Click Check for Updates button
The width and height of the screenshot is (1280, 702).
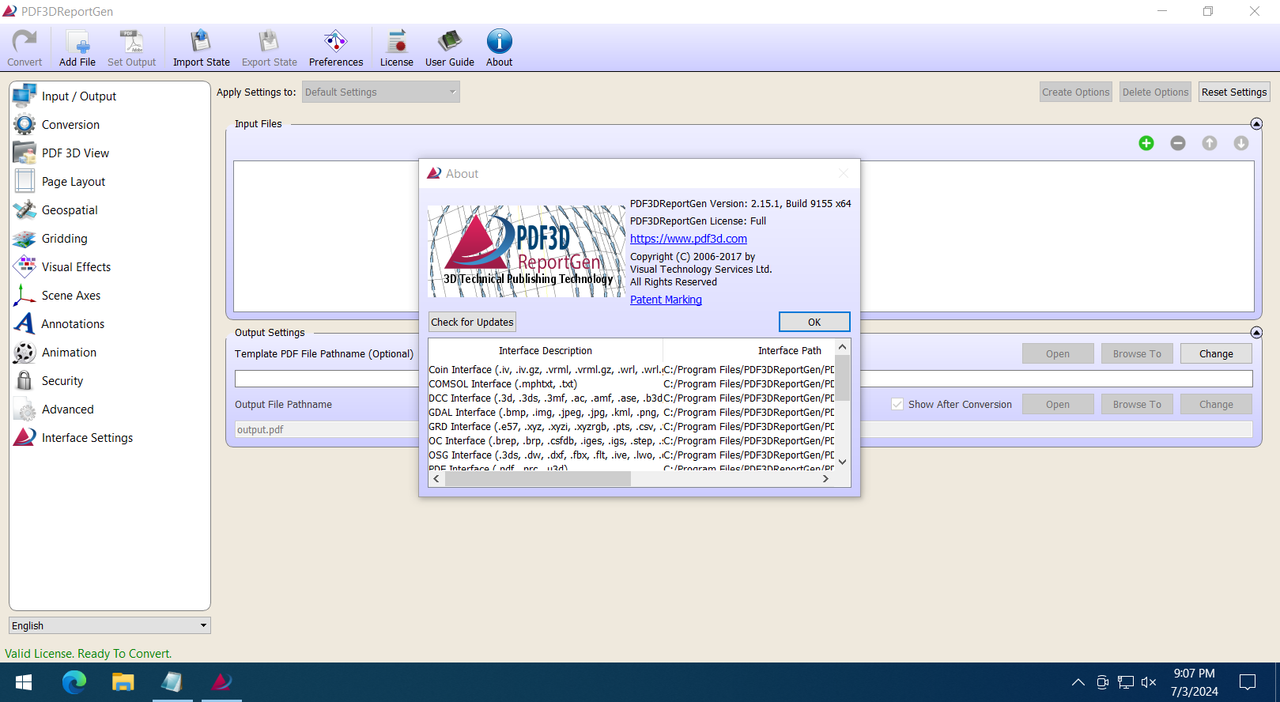click(472, 322)
